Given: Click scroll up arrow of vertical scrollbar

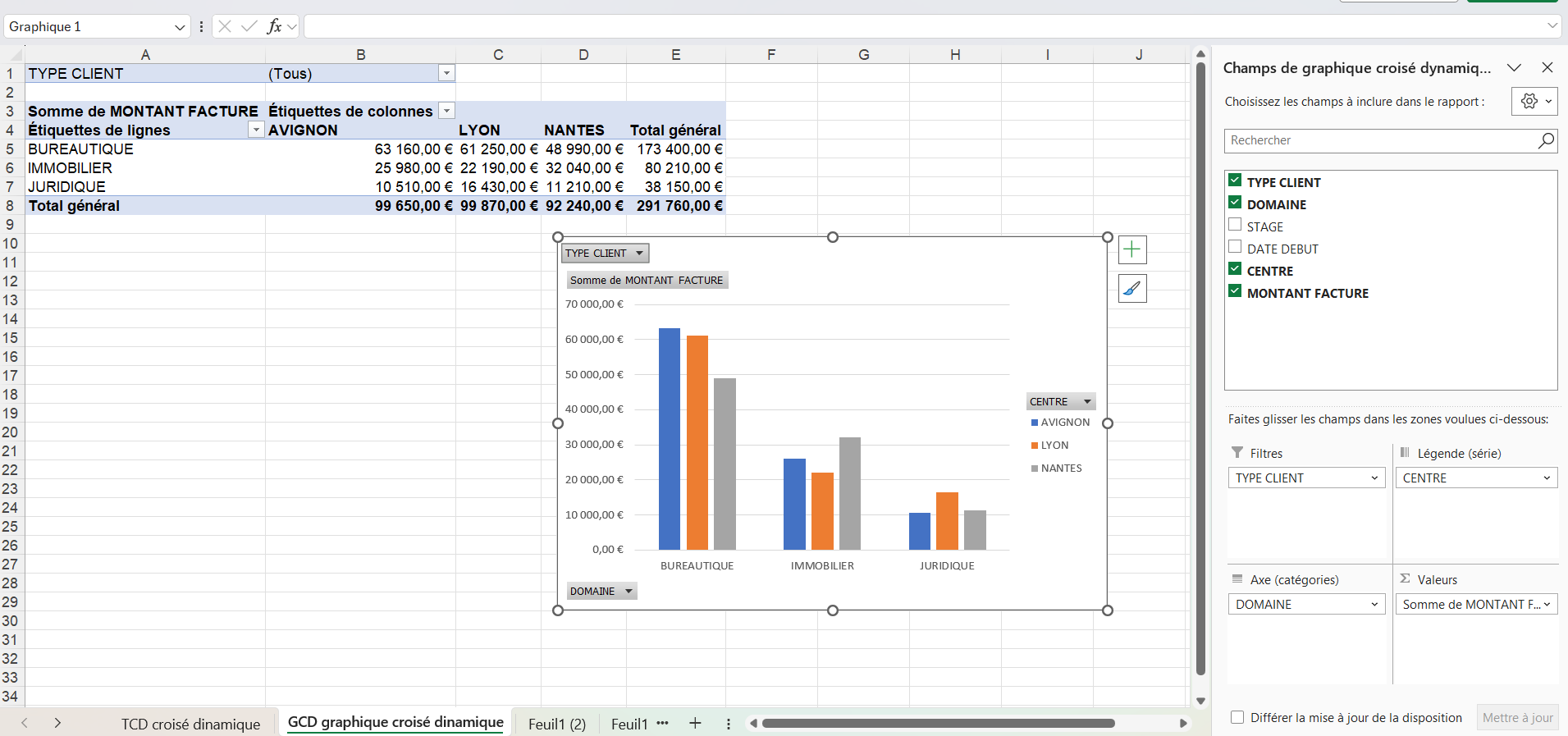Looking at the screenshot, I should pos(1200,54).
